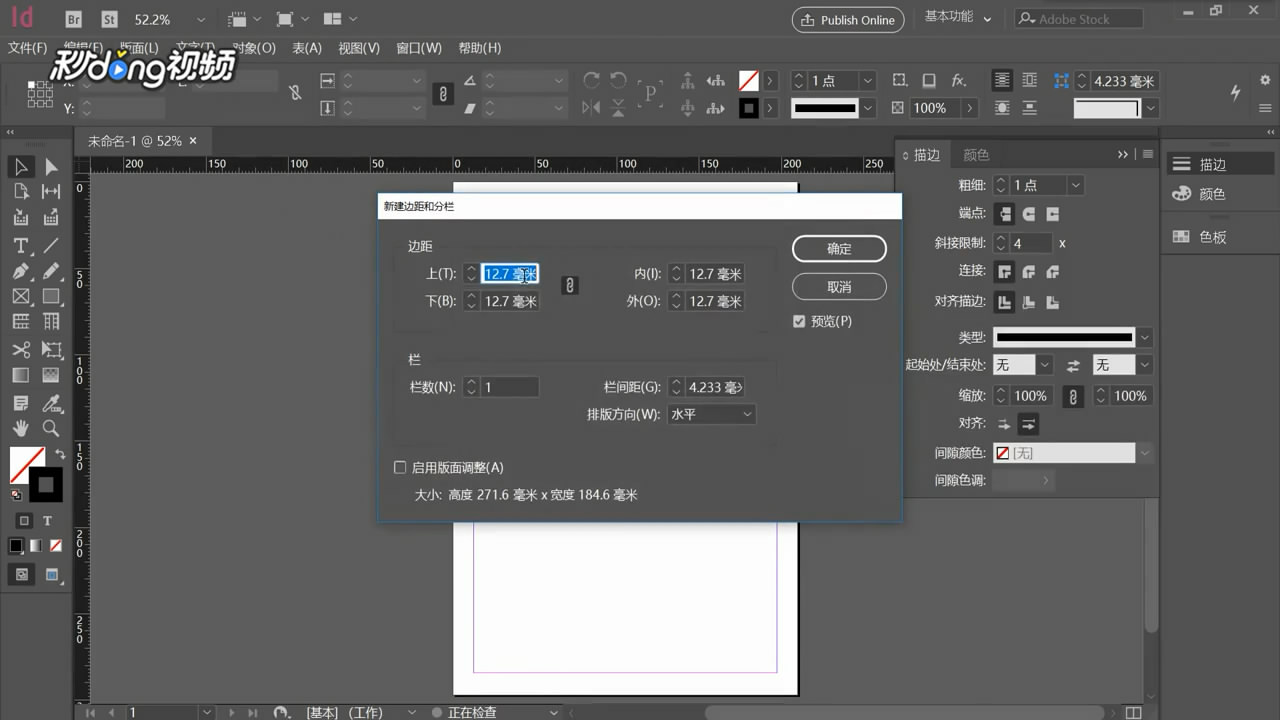1280x720 pixels.
Task: Select the Zoom tool
Action: 51,428
